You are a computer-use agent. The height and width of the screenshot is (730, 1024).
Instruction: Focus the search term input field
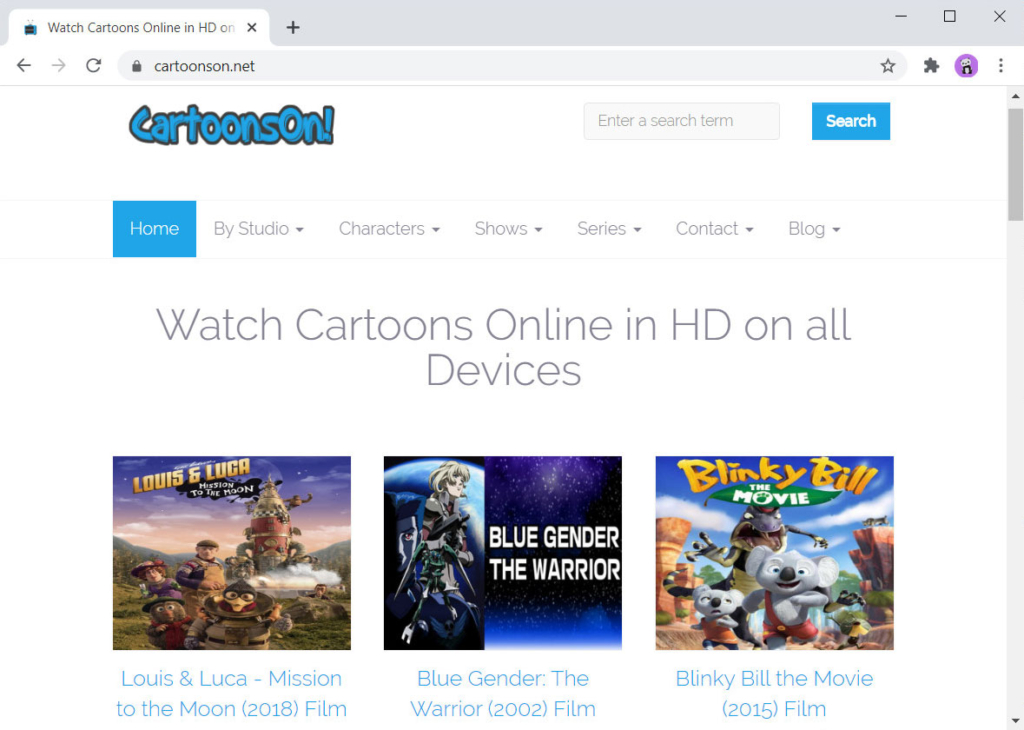coord(681,121)
